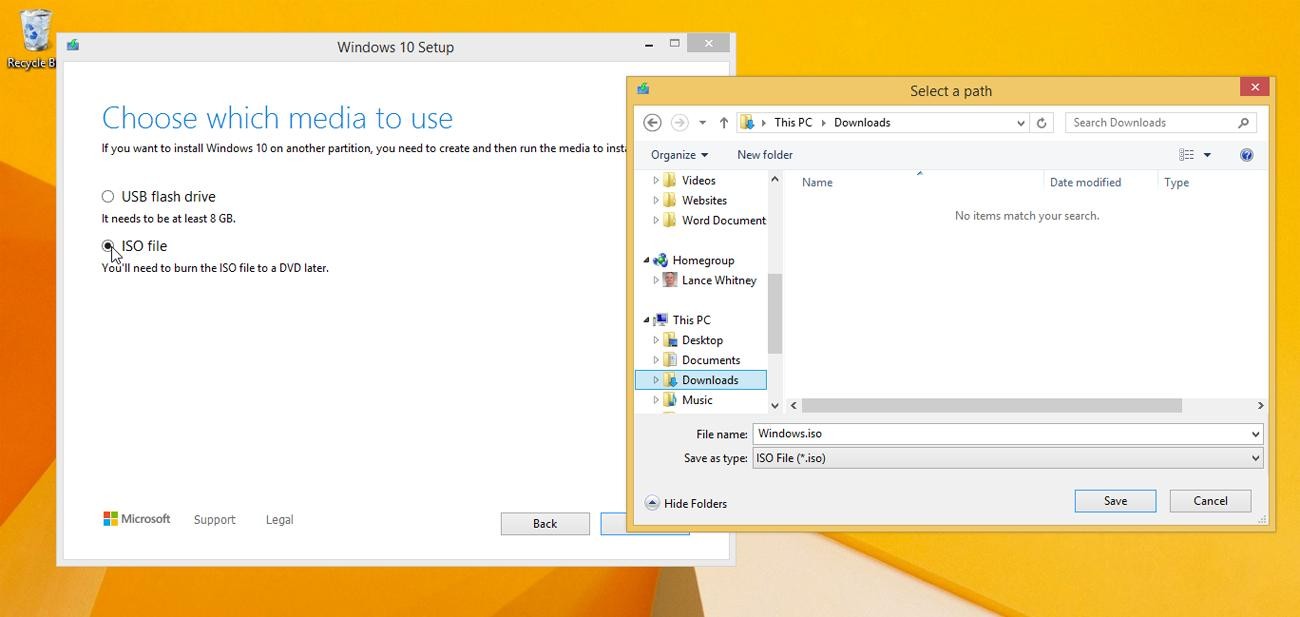Click Windows 10 Setup title bar icon
Screen dimensions: 1300x617
72,45
